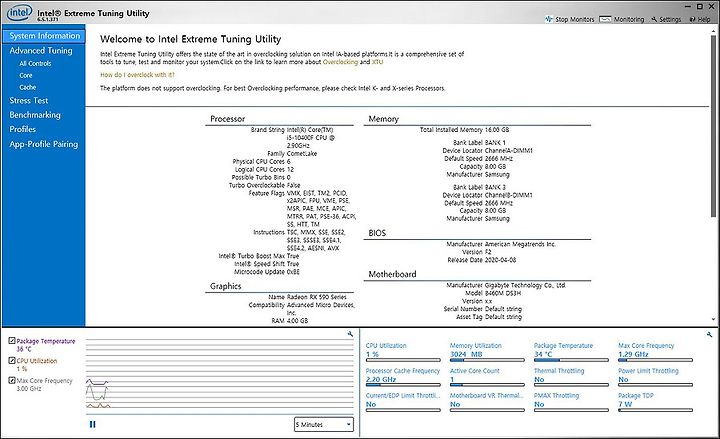This screenshot has width=720, height=439.
Task: Click monitor tiles wrench settings icon
Action: [709, 334]
